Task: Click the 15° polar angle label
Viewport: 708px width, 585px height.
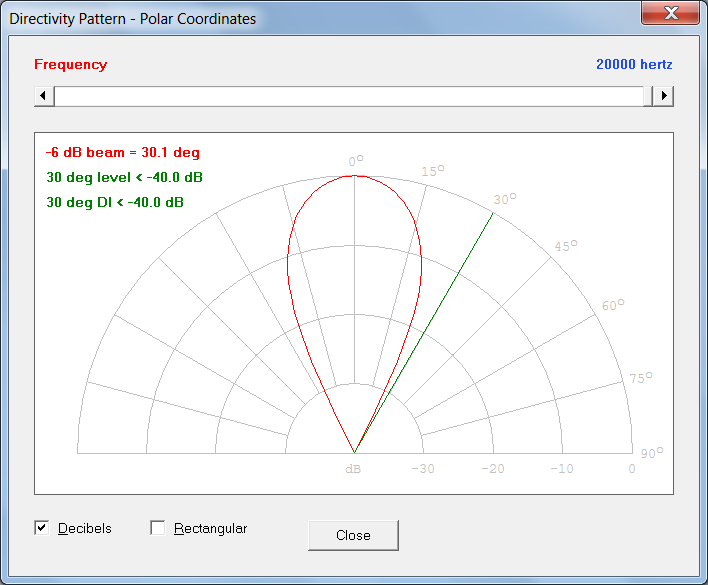Action: [x=433, y=171]
